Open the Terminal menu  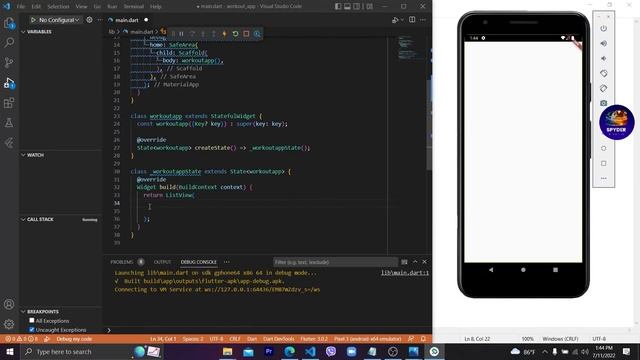pyautogui.click(x=133, y=7)
